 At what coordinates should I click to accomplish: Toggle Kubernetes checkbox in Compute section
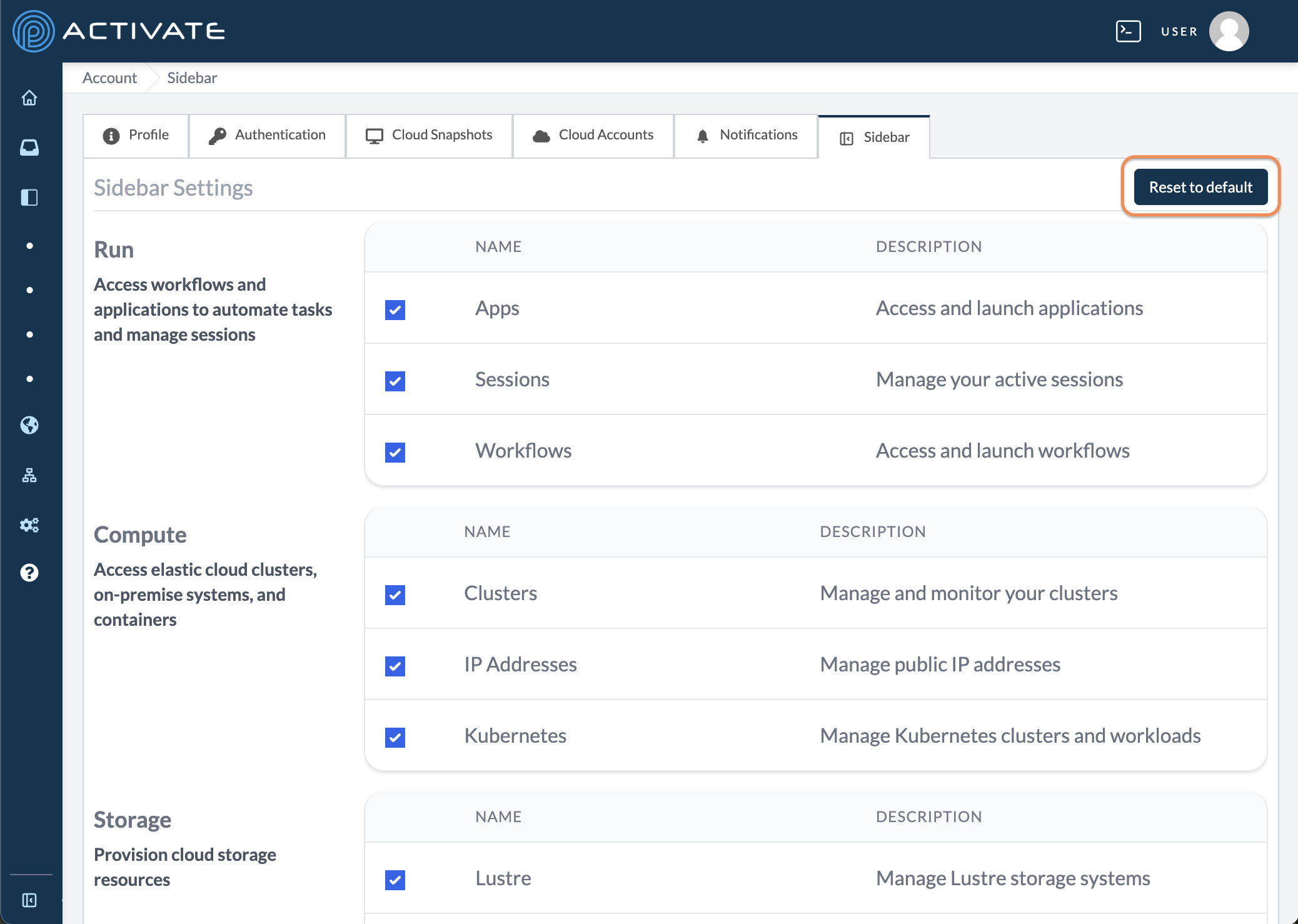pyautogui.click(x=394, y=736)
